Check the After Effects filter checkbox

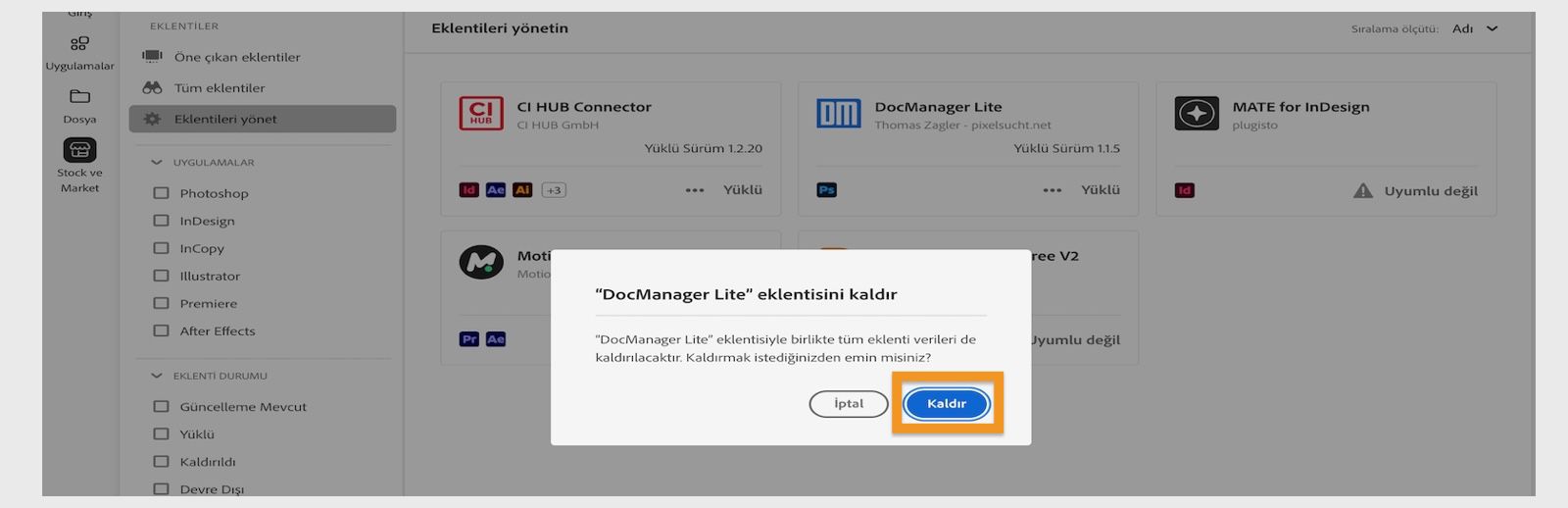click(161, 330)
